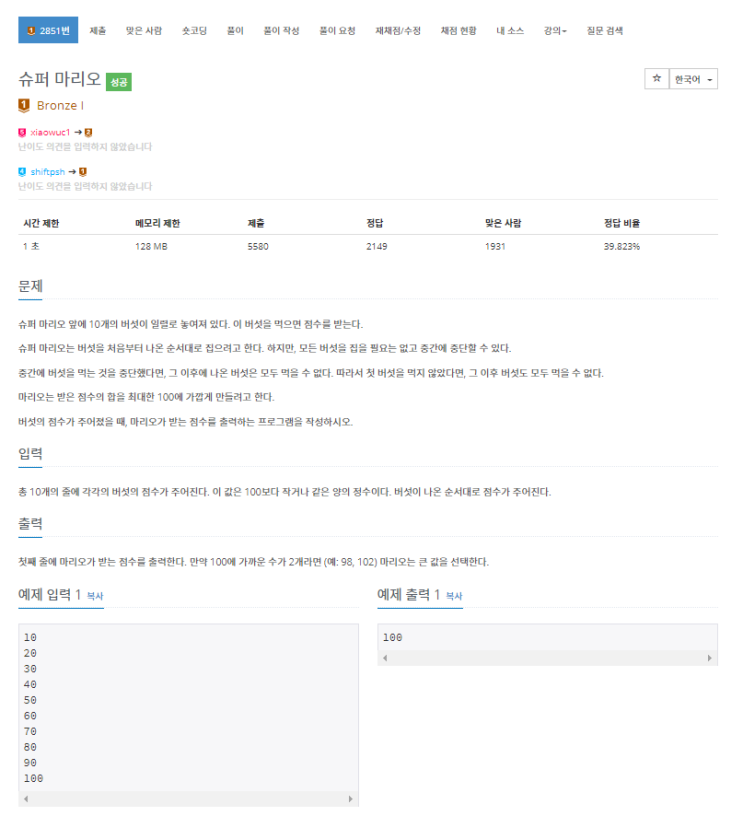Image resolution: width=743 pixels, height=816 pixels.
Task: Click right scroll arrow under example output
Action: click(709, 658)
